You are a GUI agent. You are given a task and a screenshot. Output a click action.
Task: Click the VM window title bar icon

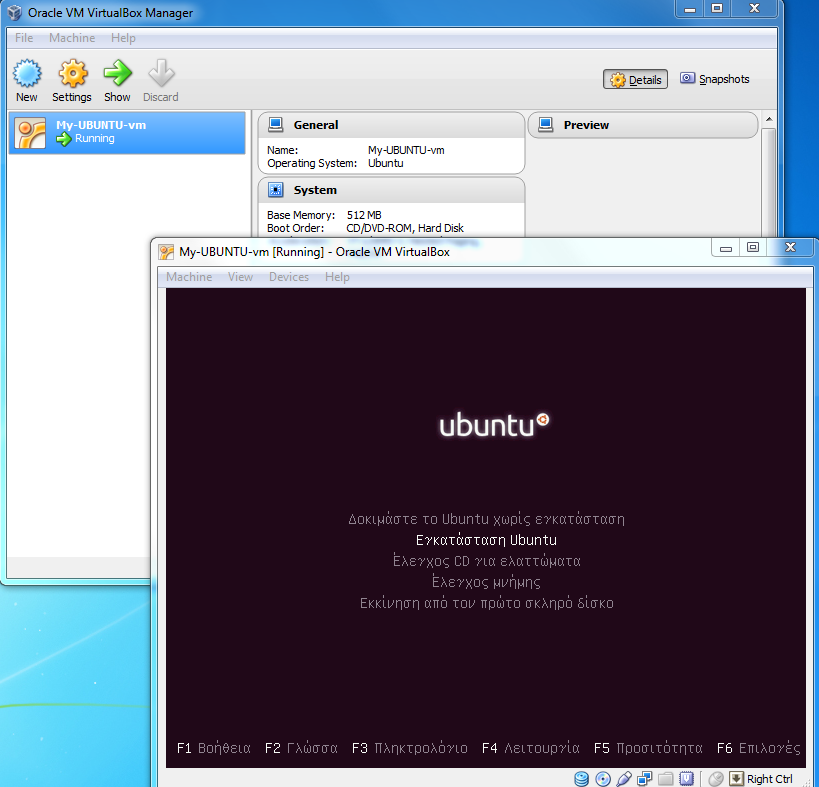(166, 252)
